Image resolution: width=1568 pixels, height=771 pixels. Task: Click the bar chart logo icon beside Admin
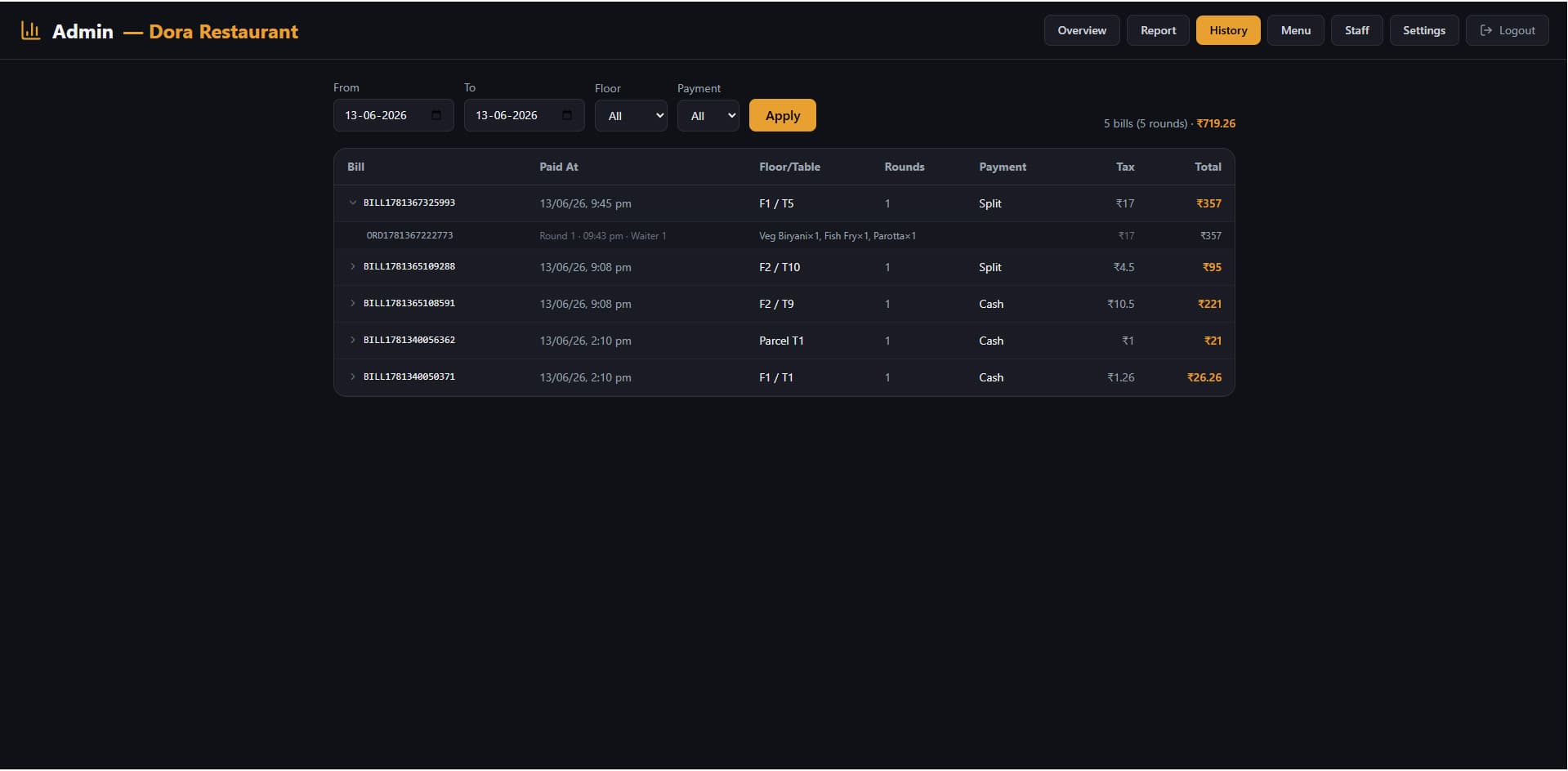click(x=30, y=31)
